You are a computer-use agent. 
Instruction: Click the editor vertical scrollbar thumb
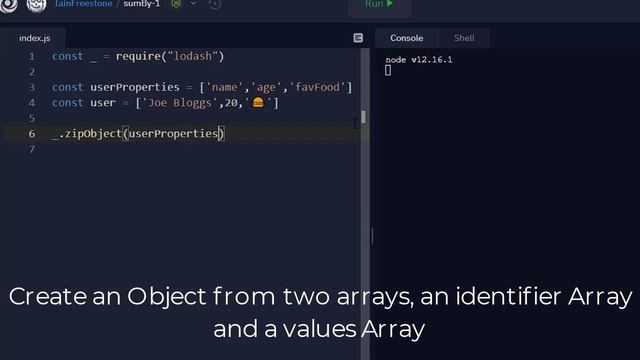click(x=363, y=117)
